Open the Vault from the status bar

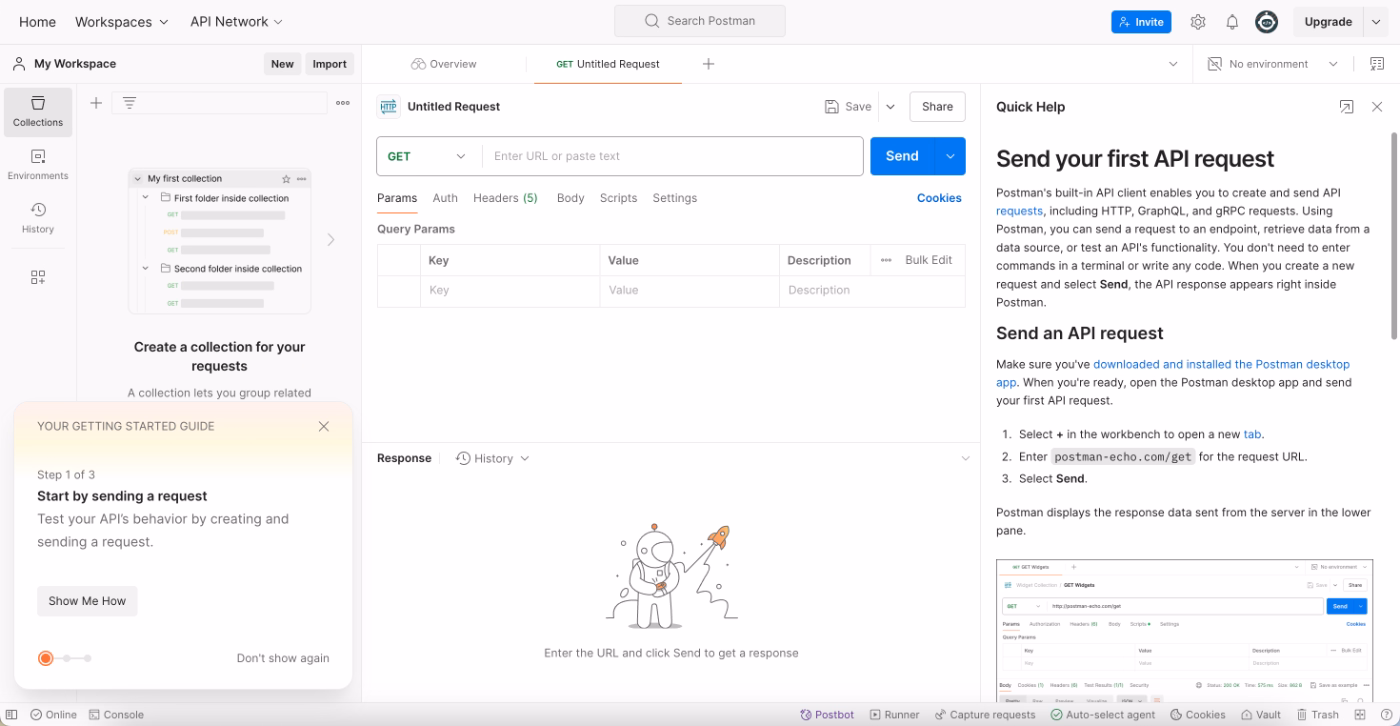[x=1261, y=714]
